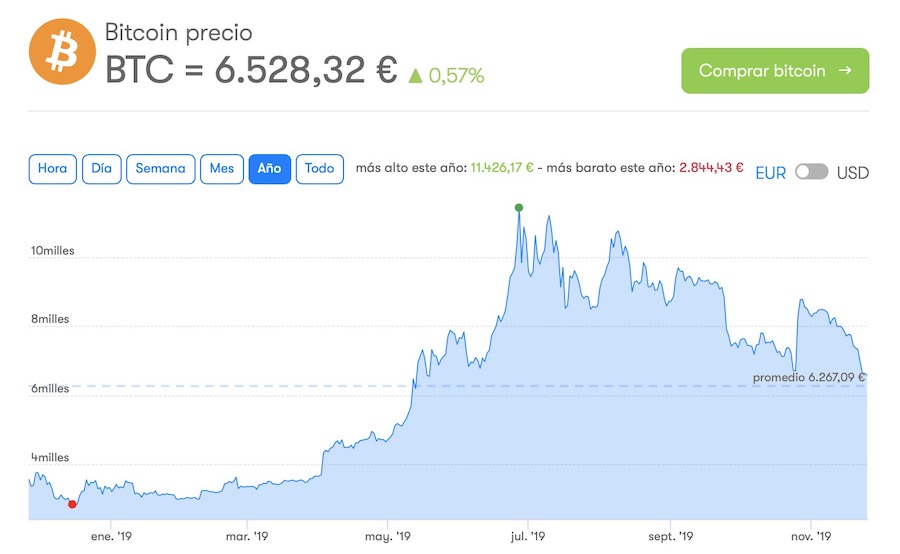Select the Año time range tab
The width and height of the screenshot is (900, 554).
(x=269, y=169)
